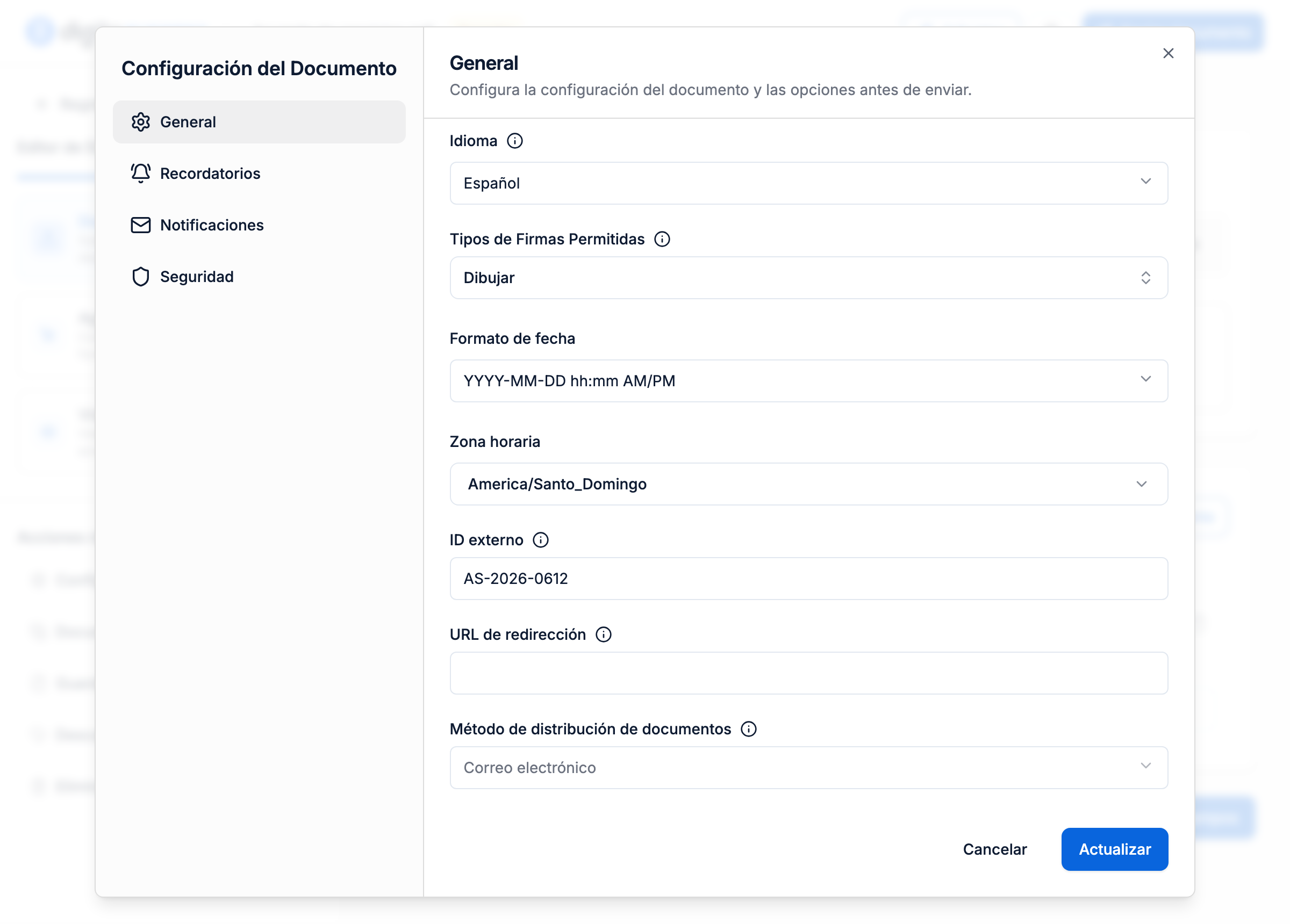Click the gear icon next to General
Image resolution: width=1290 pixels, height=924 pixels.
pos(140,122)
